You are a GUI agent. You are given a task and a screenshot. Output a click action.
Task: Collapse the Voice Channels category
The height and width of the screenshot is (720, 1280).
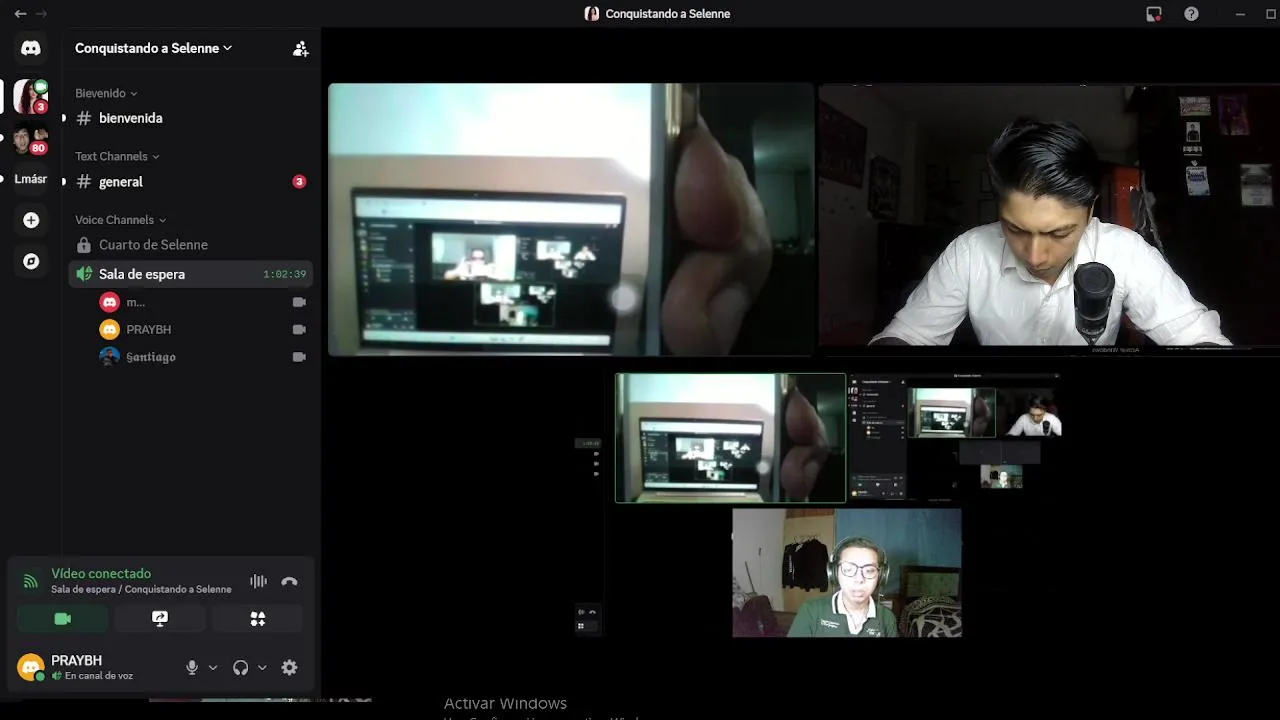pyautogui.click(x=121, y=220)
